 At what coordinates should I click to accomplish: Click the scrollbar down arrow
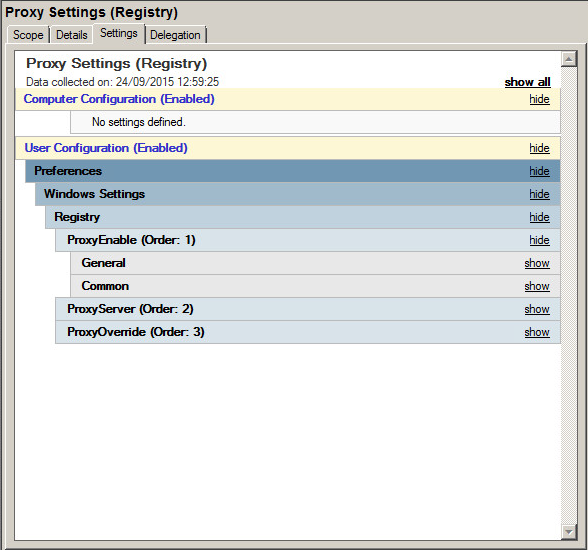click(569, 532)
